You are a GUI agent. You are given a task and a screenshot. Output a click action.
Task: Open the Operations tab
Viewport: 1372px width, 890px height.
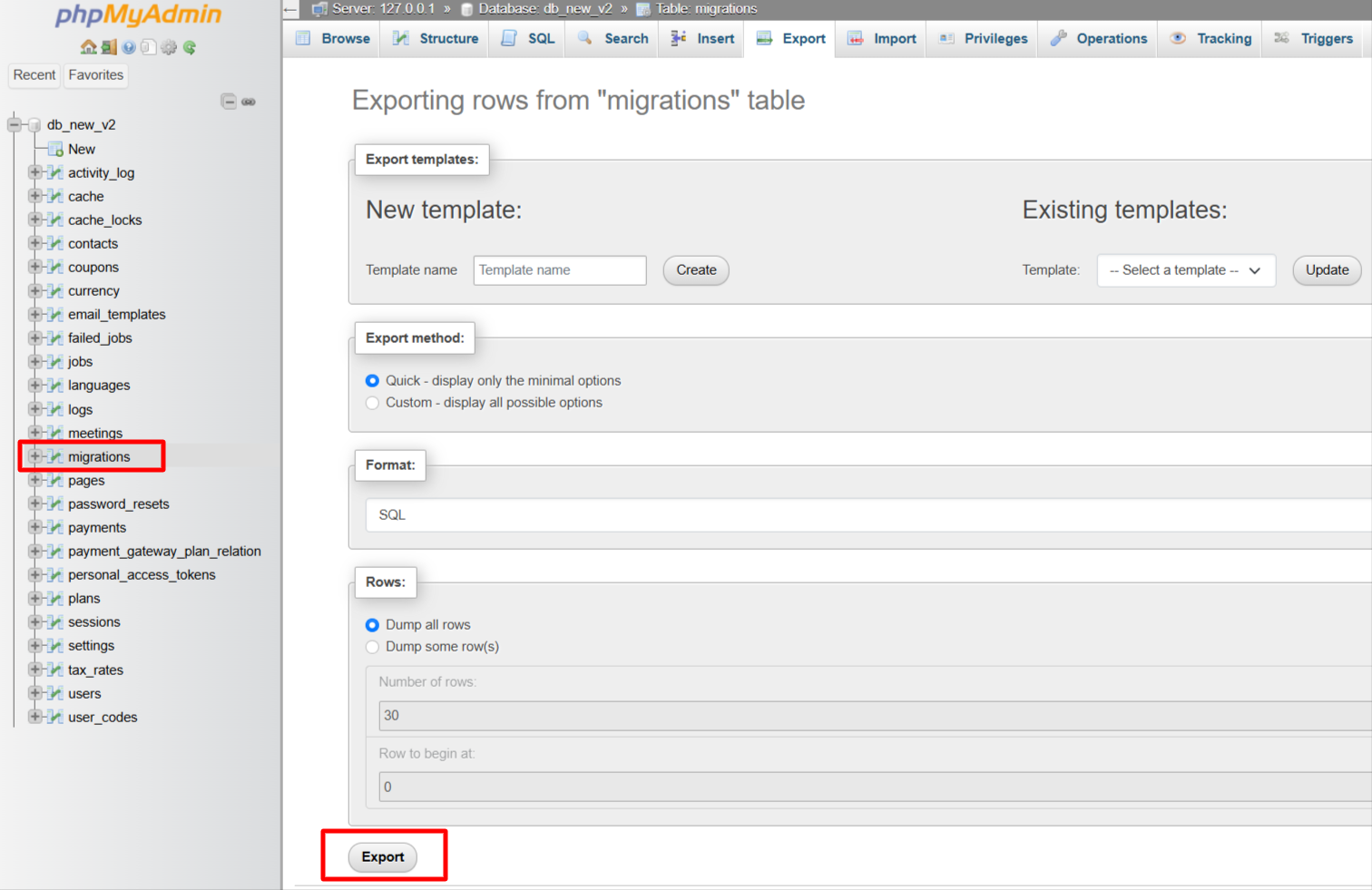pos(1099,39)
